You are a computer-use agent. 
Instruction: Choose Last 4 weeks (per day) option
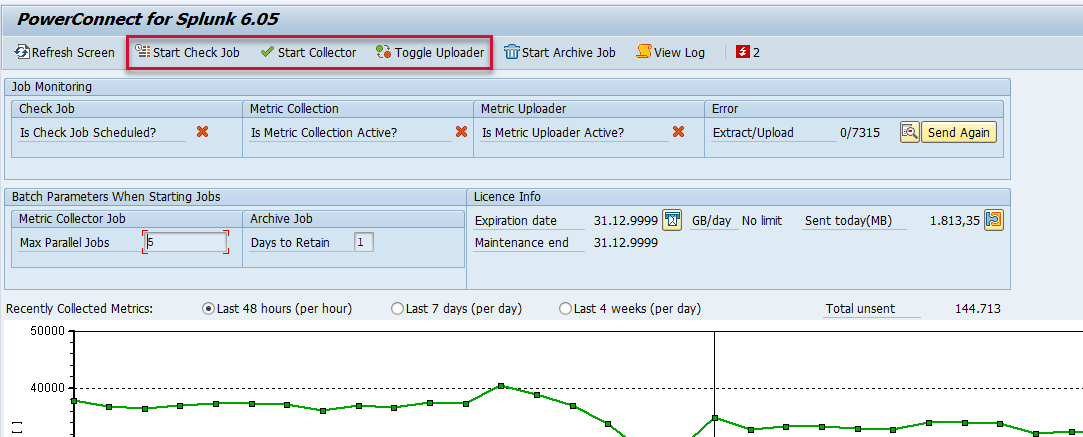tap(566, 309)
